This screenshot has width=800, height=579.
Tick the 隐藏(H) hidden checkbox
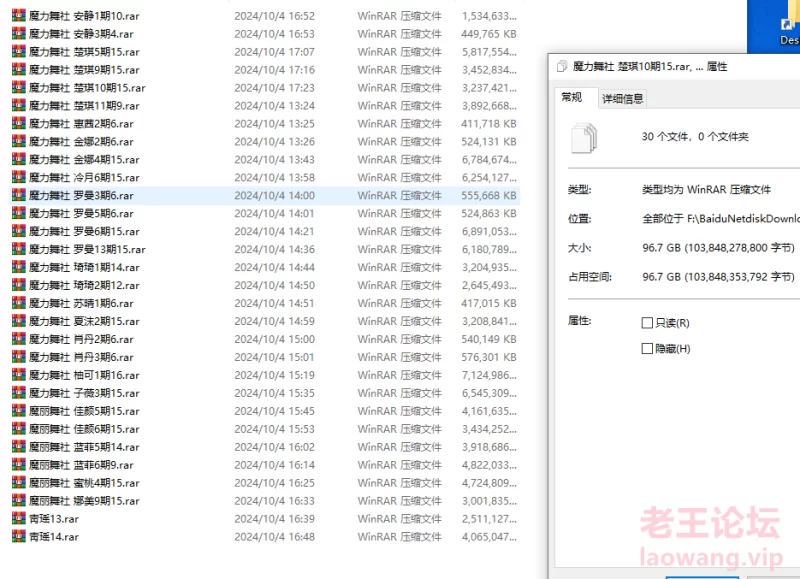[647, 348]
